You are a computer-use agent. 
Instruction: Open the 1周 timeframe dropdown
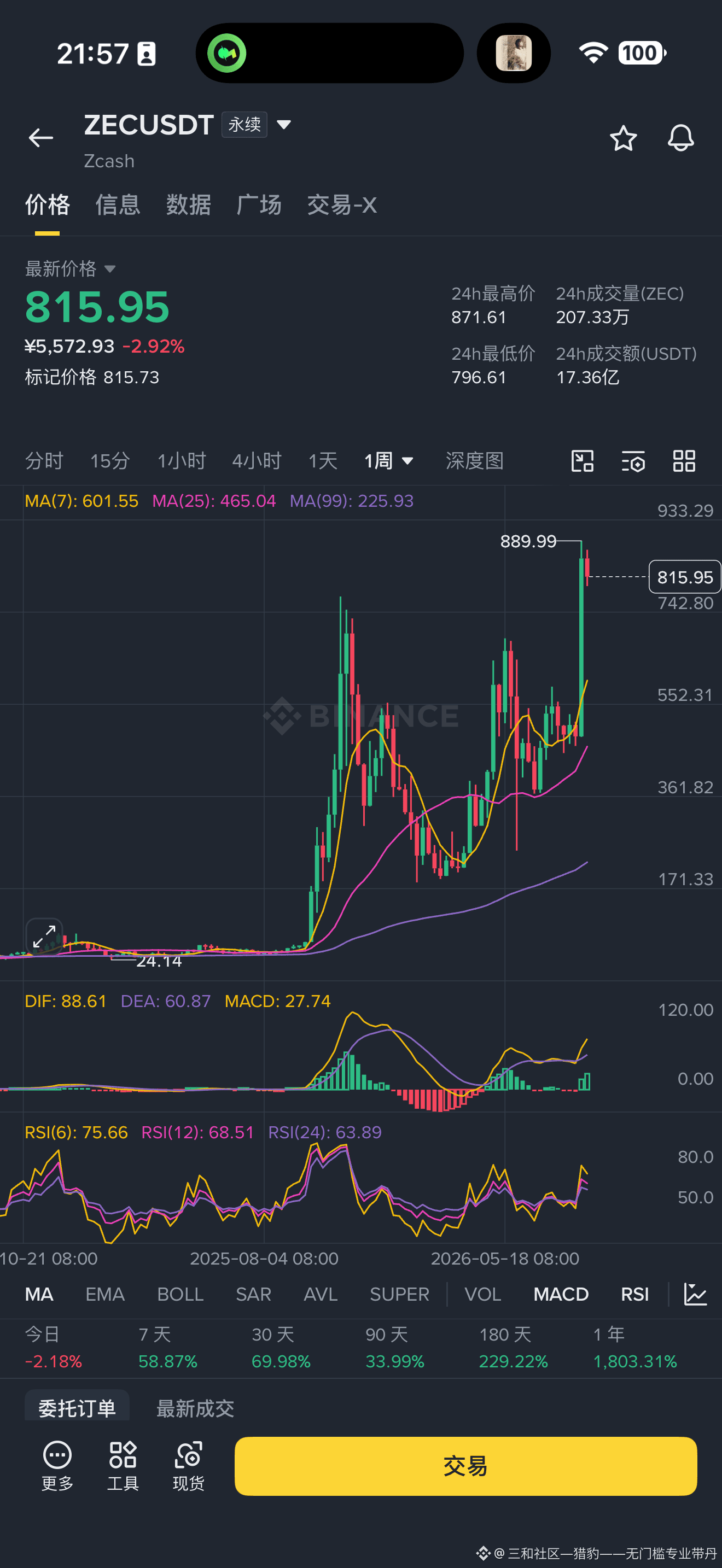point(389,461)
